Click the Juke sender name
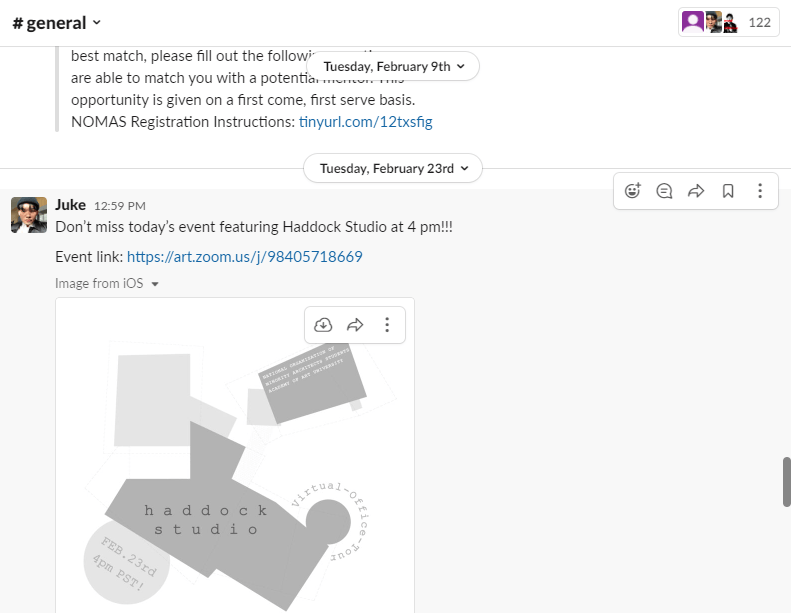791x613 pixels. pos(70,205)
